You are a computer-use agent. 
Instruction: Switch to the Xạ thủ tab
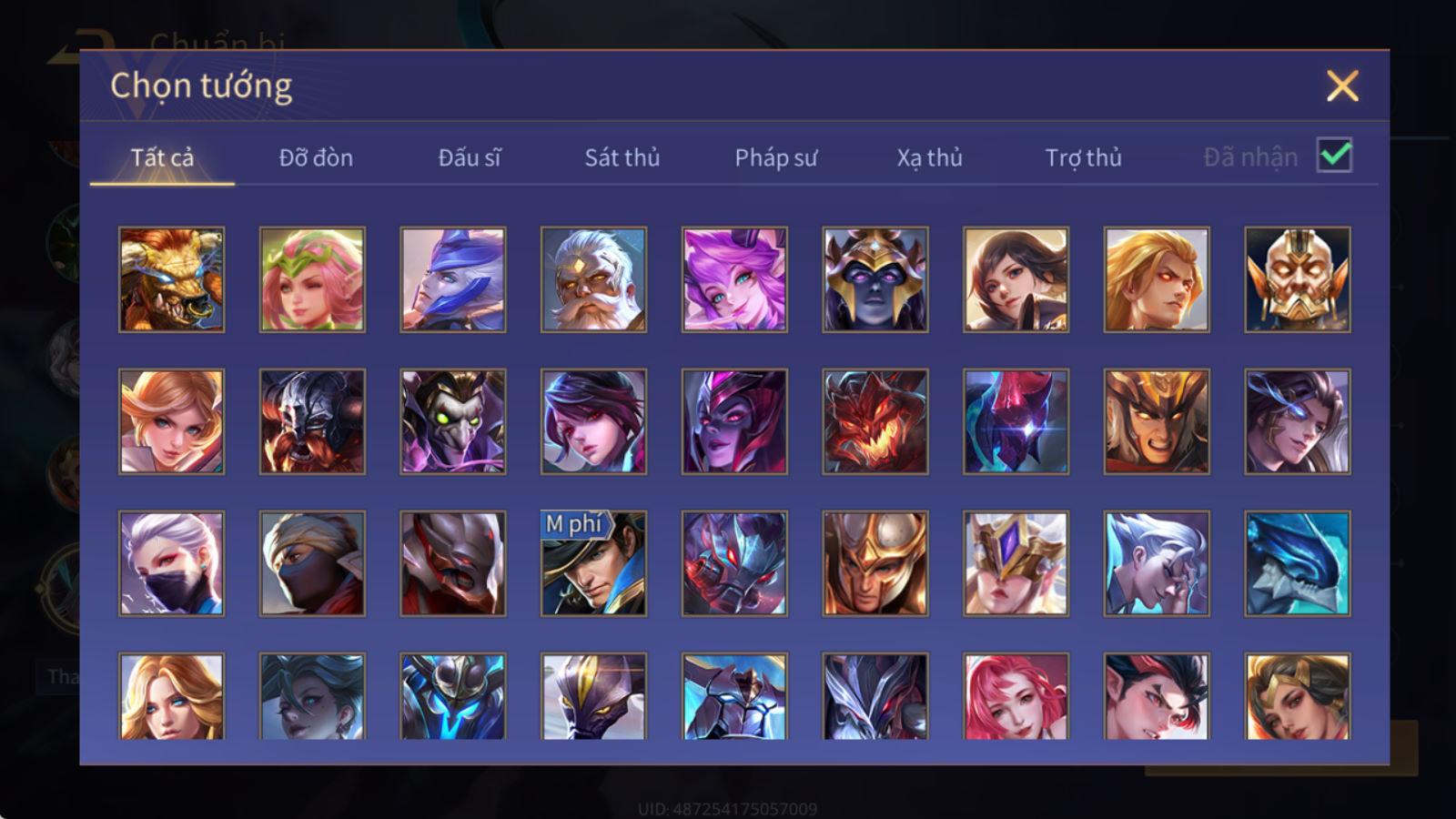coord(929,157)
